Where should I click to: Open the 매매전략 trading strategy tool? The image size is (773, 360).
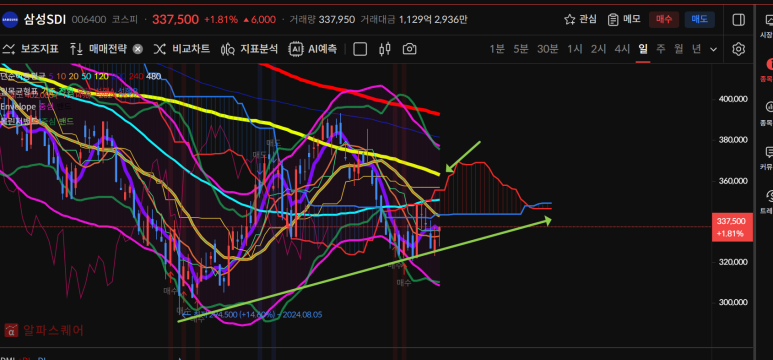pyautogui.click(x=99, y=49)
